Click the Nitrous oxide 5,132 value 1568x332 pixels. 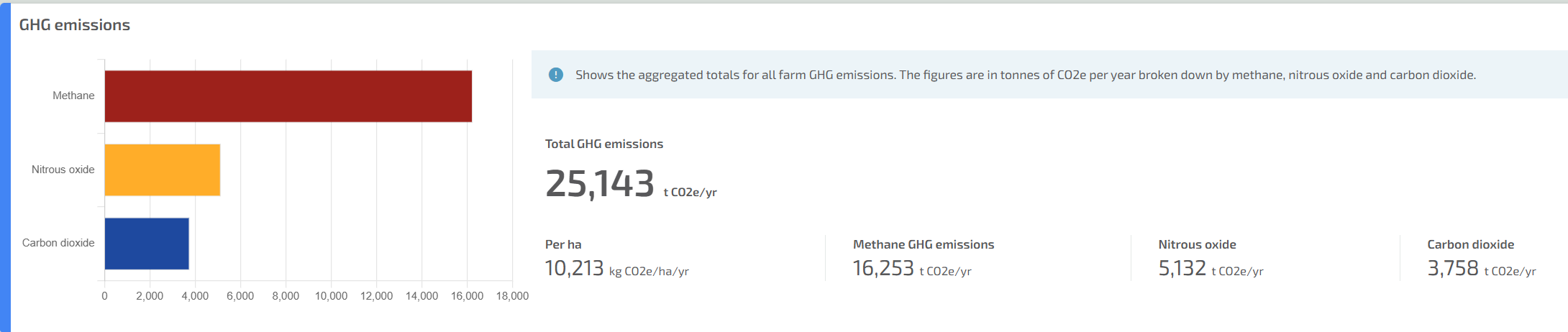pos(1182,268)
